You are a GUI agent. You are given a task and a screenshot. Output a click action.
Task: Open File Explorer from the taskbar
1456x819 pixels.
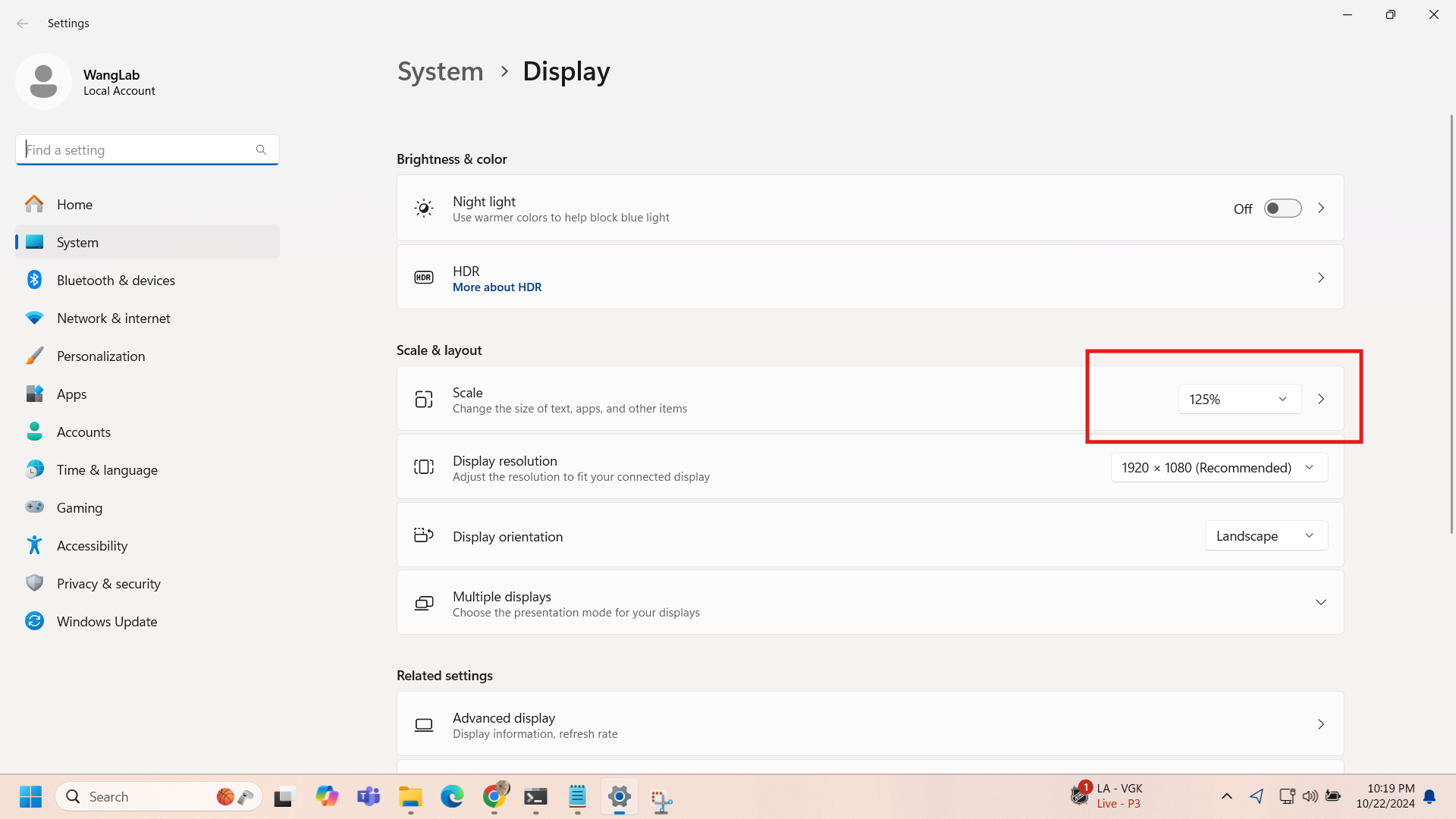(x=410, y=797)
